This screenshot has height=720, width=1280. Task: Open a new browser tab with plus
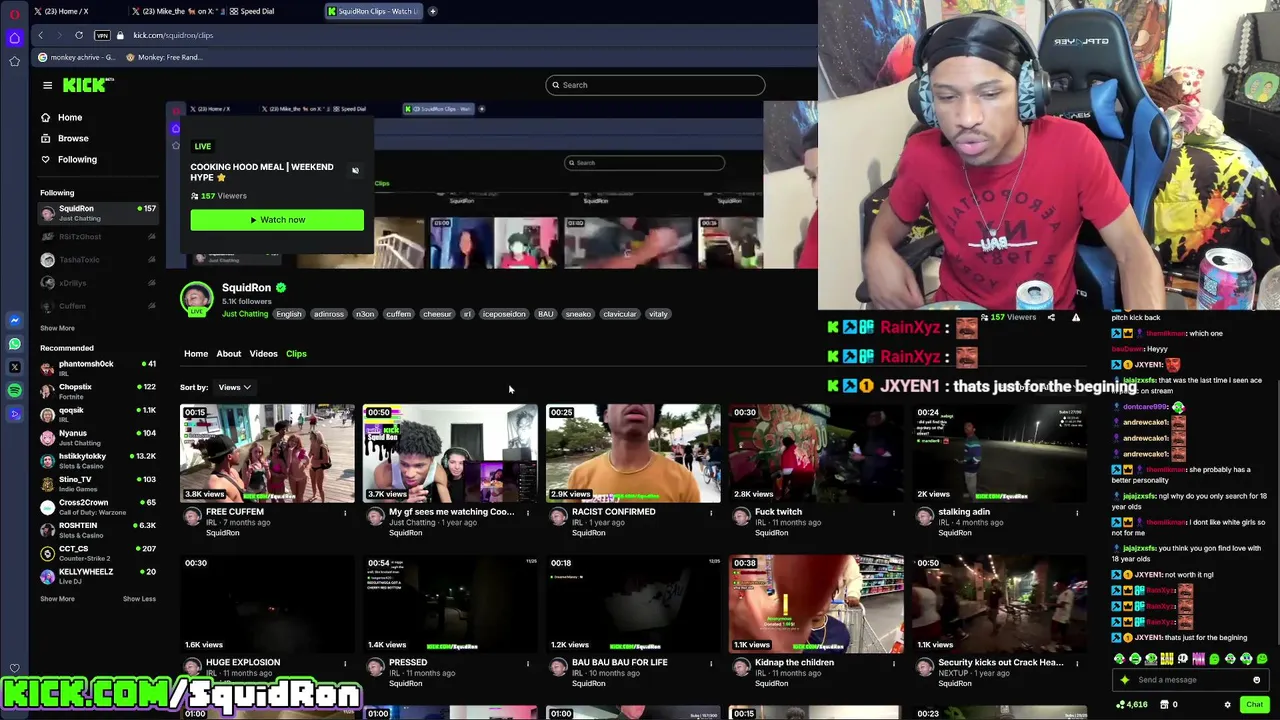click(432, 11)
